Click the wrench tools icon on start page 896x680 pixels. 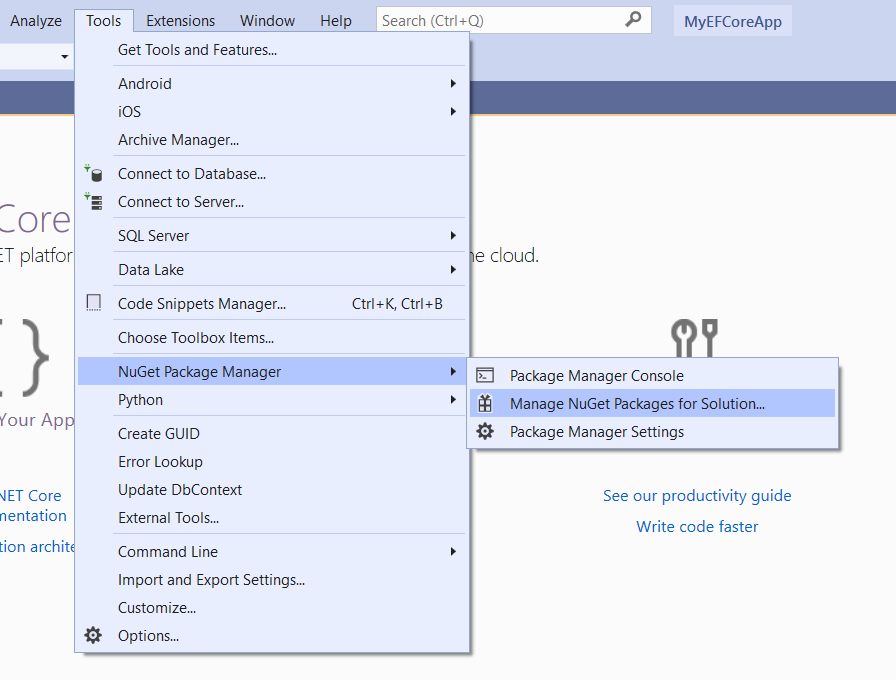pos(694,338)
